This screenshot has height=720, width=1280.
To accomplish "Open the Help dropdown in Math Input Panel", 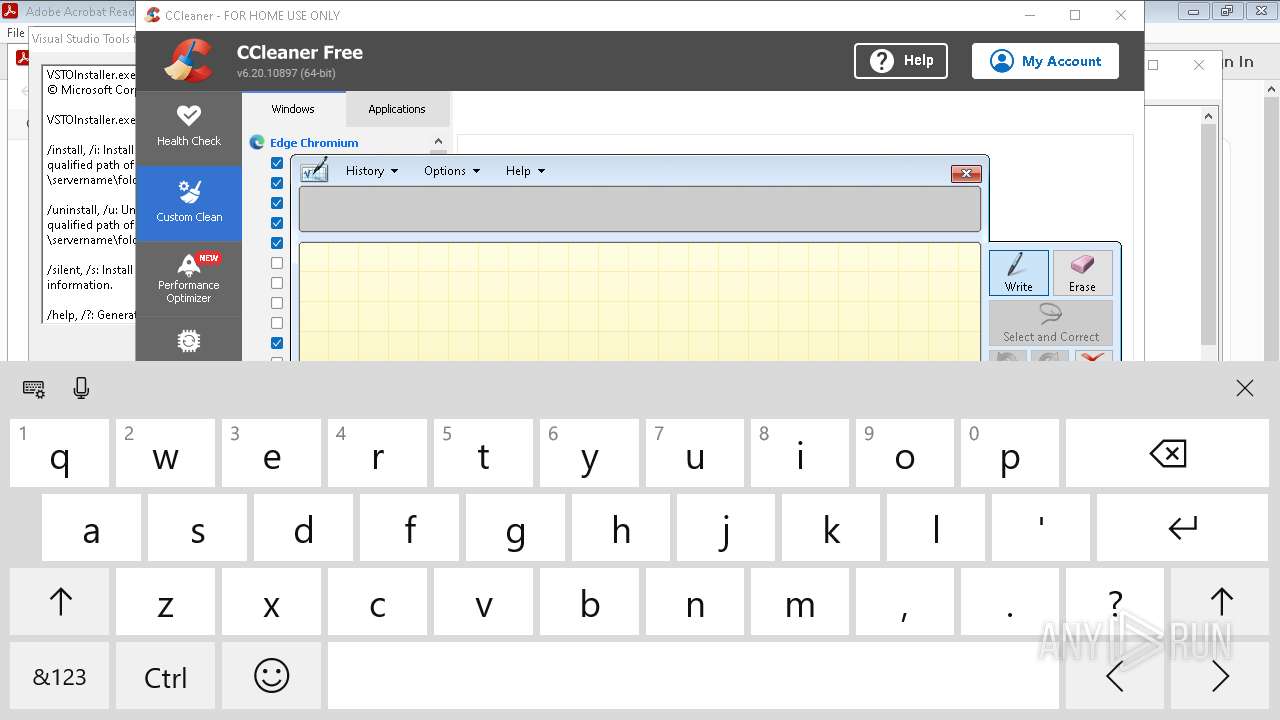I will click(525, 171).
